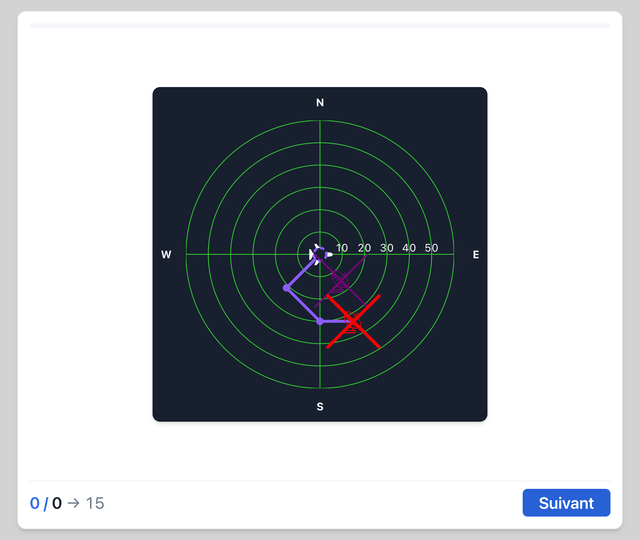The image size is (640, 540).
Task: Click the red crossed-out radar dish icon
Action: (353, 322)
